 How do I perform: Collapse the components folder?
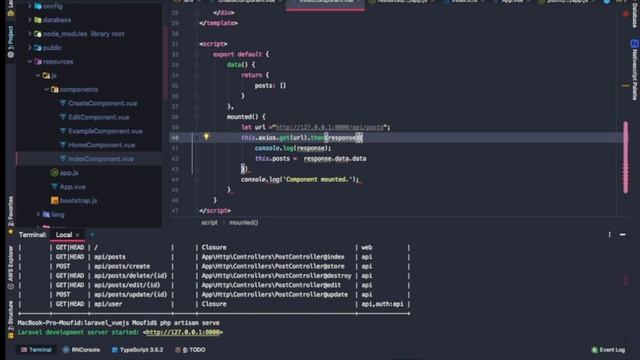point(46,89)
